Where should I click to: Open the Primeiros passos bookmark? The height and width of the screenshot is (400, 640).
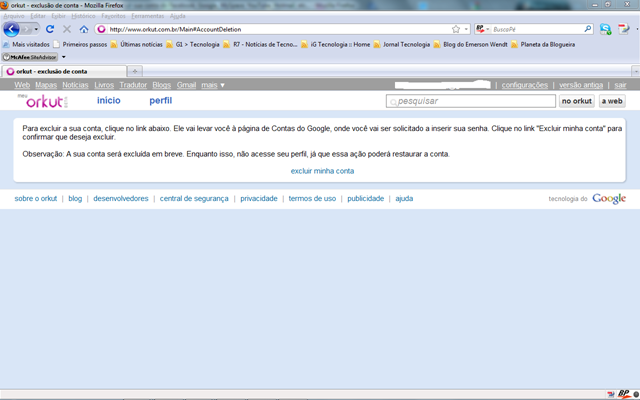tap(80, 44)
